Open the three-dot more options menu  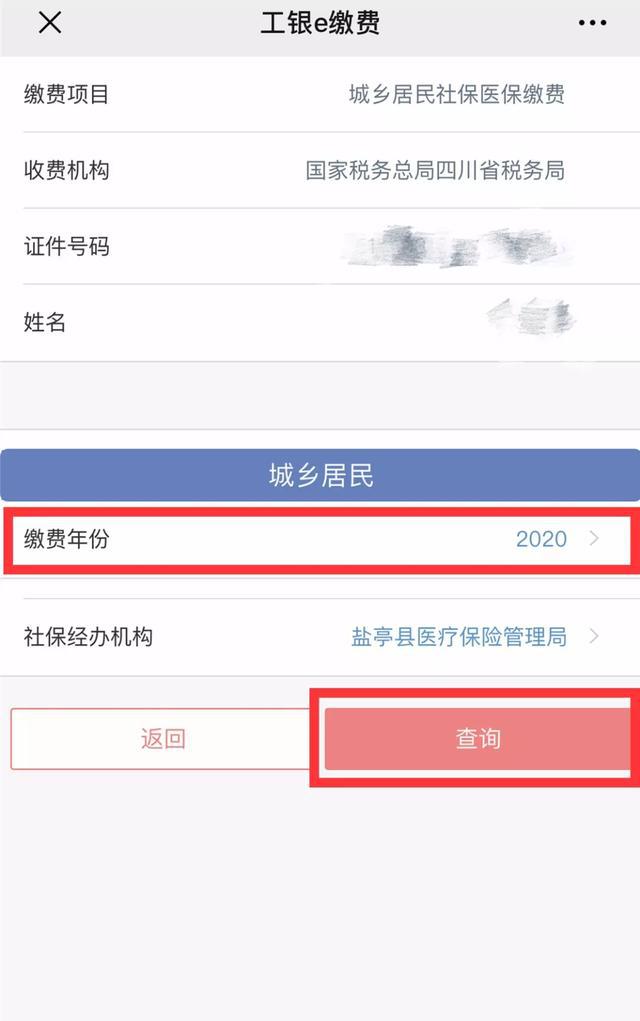click(592, 23)
